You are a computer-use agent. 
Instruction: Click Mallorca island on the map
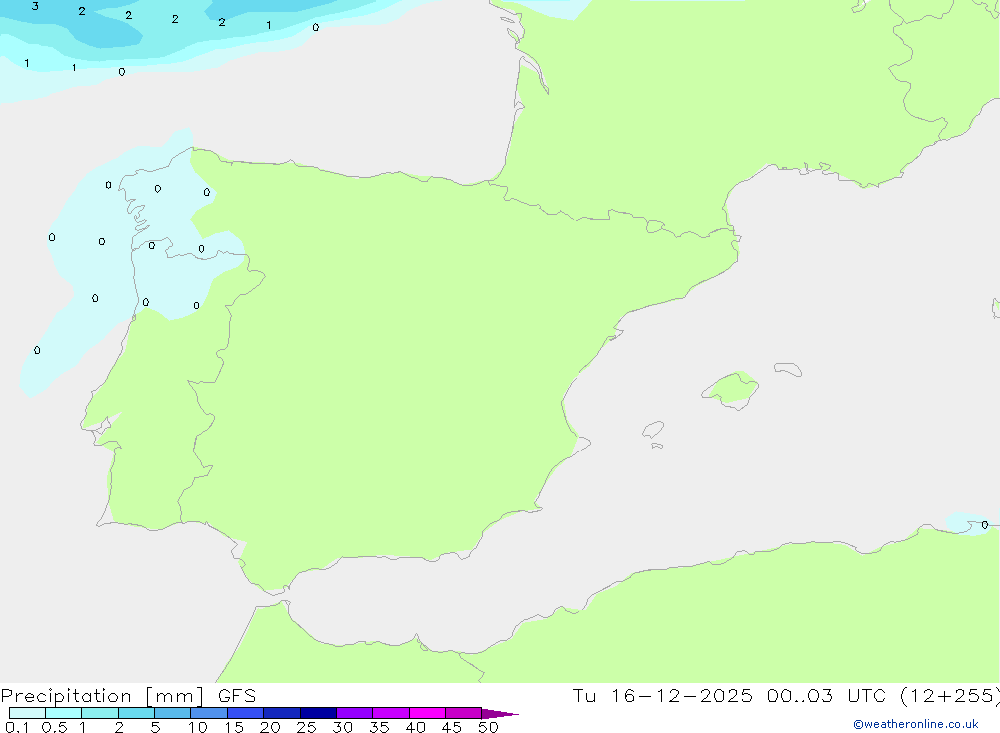coord(731,389)
